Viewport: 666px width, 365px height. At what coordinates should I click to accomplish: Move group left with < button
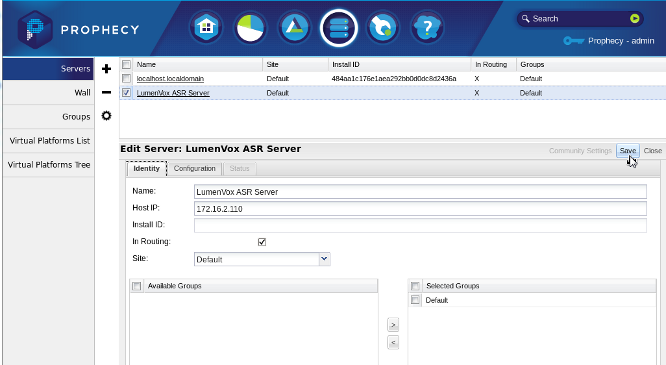point(393,342)
